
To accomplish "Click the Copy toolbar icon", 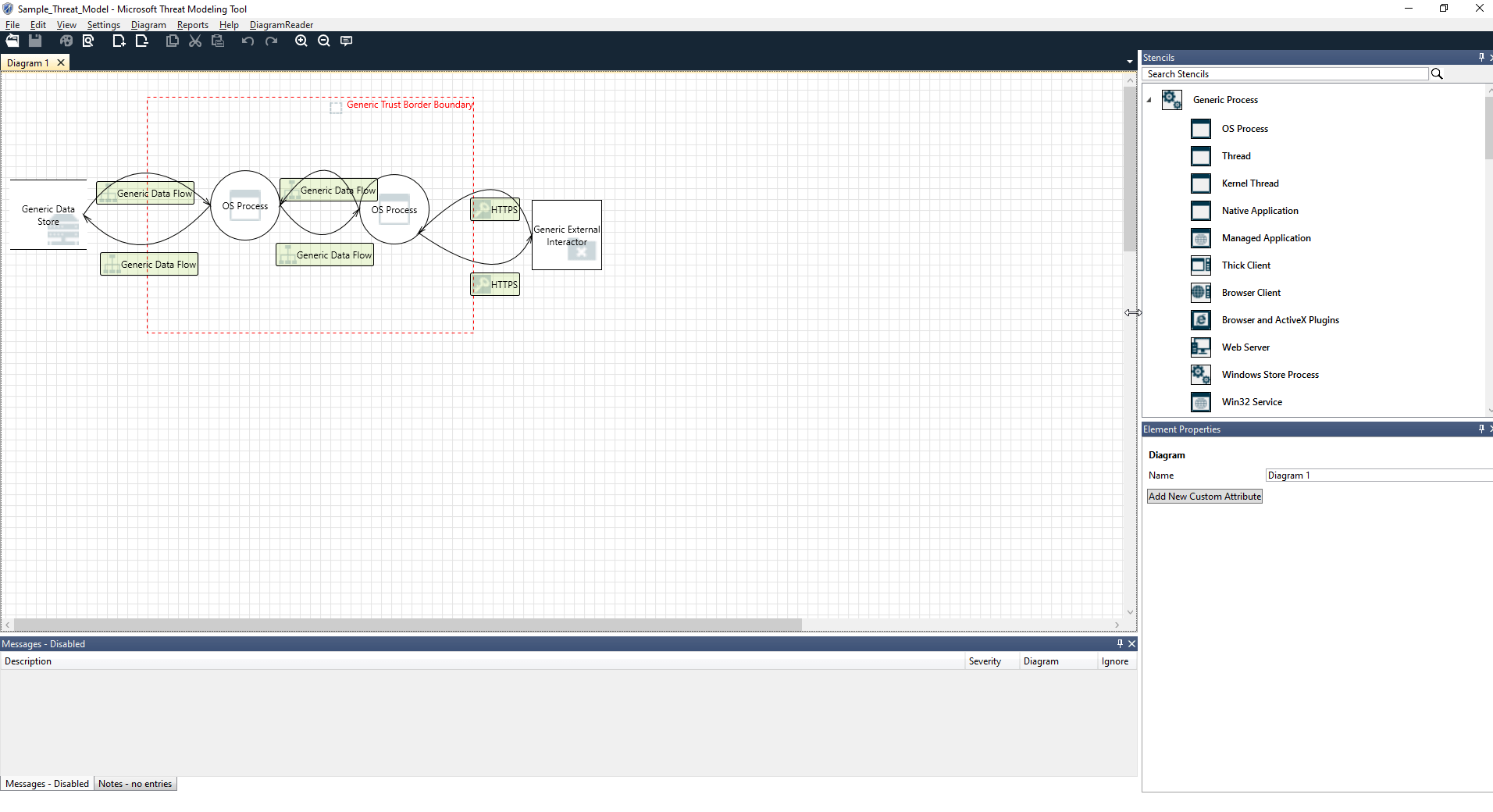I will click(x=173, y=41).
